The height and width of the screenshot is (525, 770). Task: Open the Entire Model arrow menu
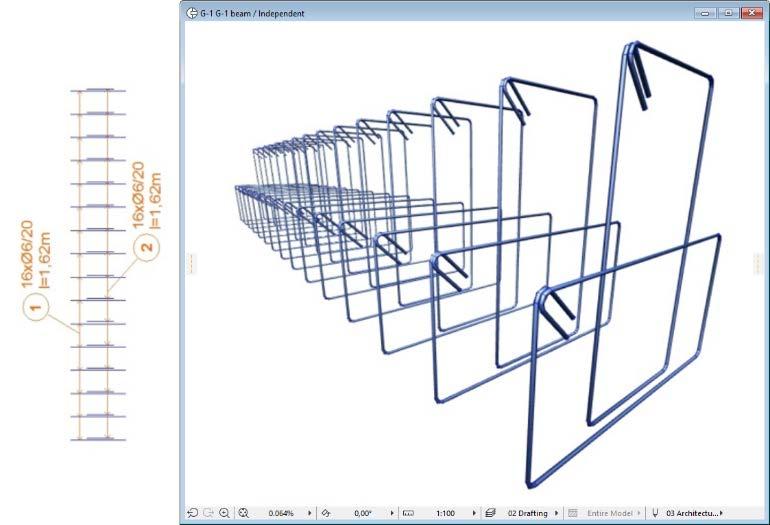[x=639, y=513]
